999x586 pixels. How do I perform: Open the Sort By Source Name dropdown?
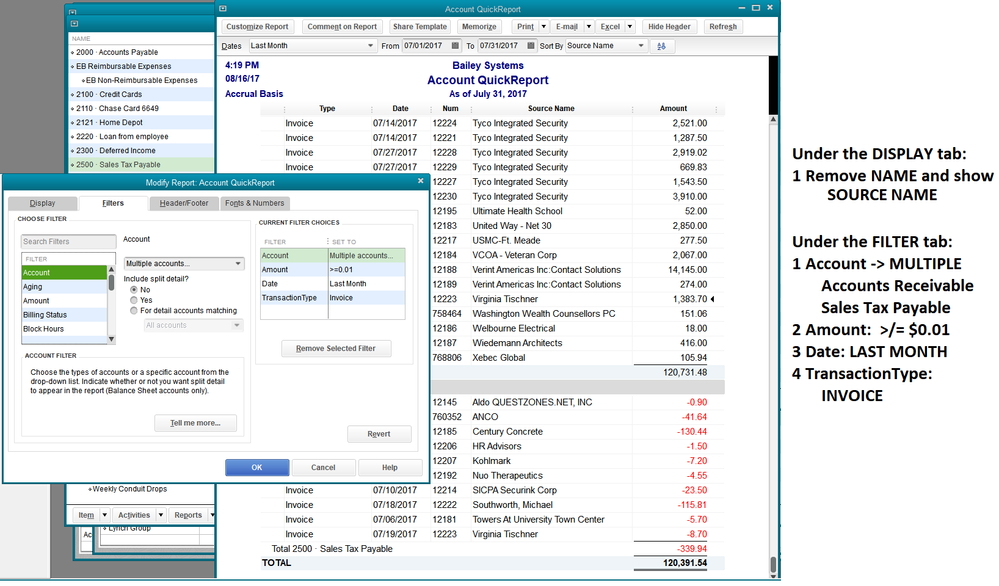click(x=605, y=46)
